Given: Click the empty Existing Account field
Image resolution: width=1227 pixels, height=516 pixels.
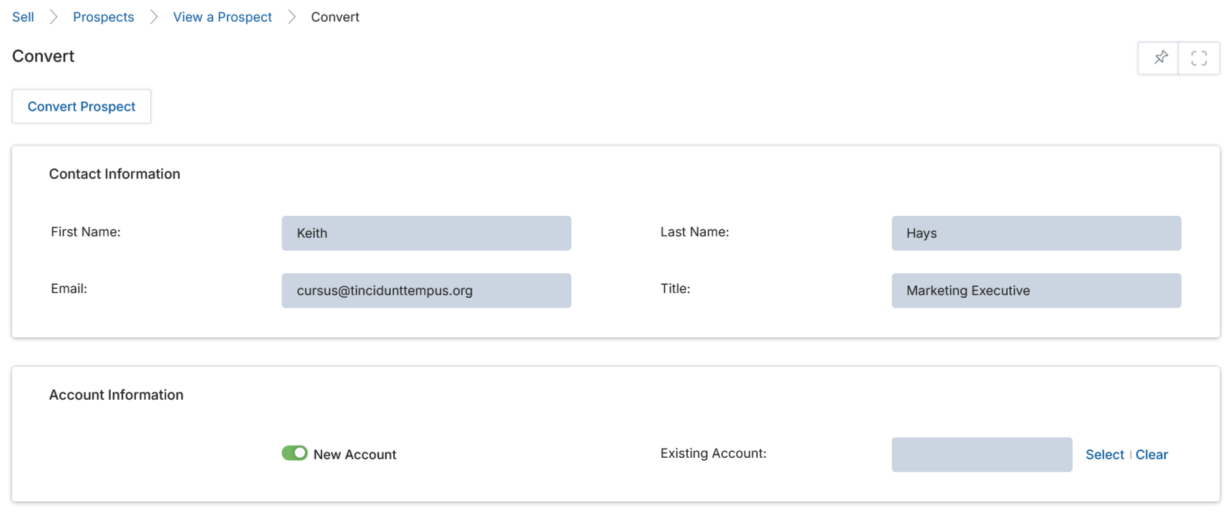Looking at the screenshot, I should pyautogui.click(x=982, y=454).
